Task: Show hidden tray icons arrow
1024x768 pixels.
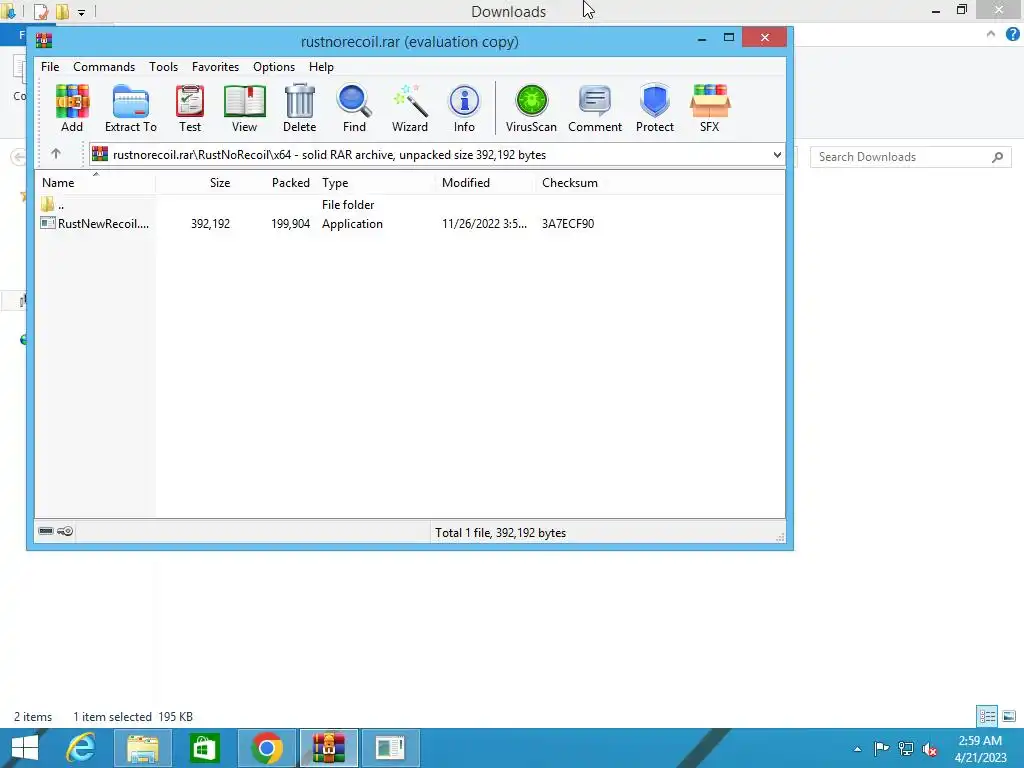Action: click(857, 749)
